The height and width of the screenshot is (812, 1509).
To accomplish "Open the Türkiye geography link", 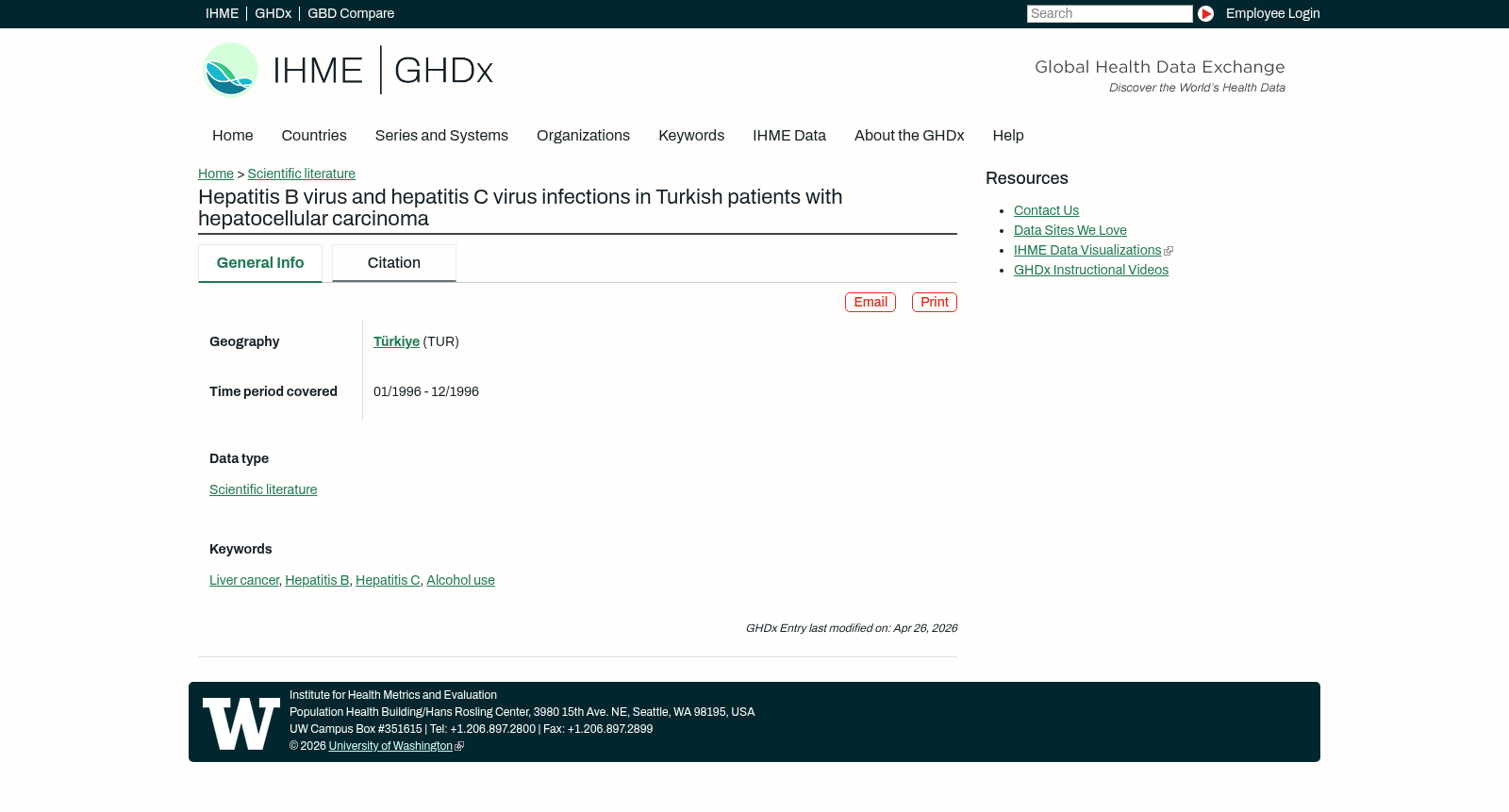I will point(396,341).
